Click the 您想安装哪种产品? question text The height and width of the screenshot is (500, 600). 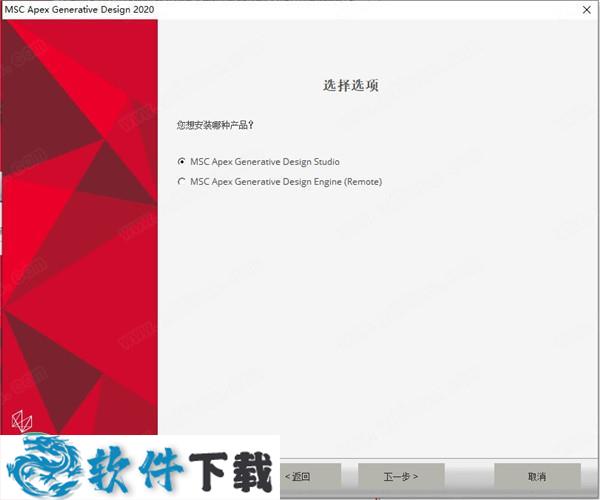click(215, 125)
